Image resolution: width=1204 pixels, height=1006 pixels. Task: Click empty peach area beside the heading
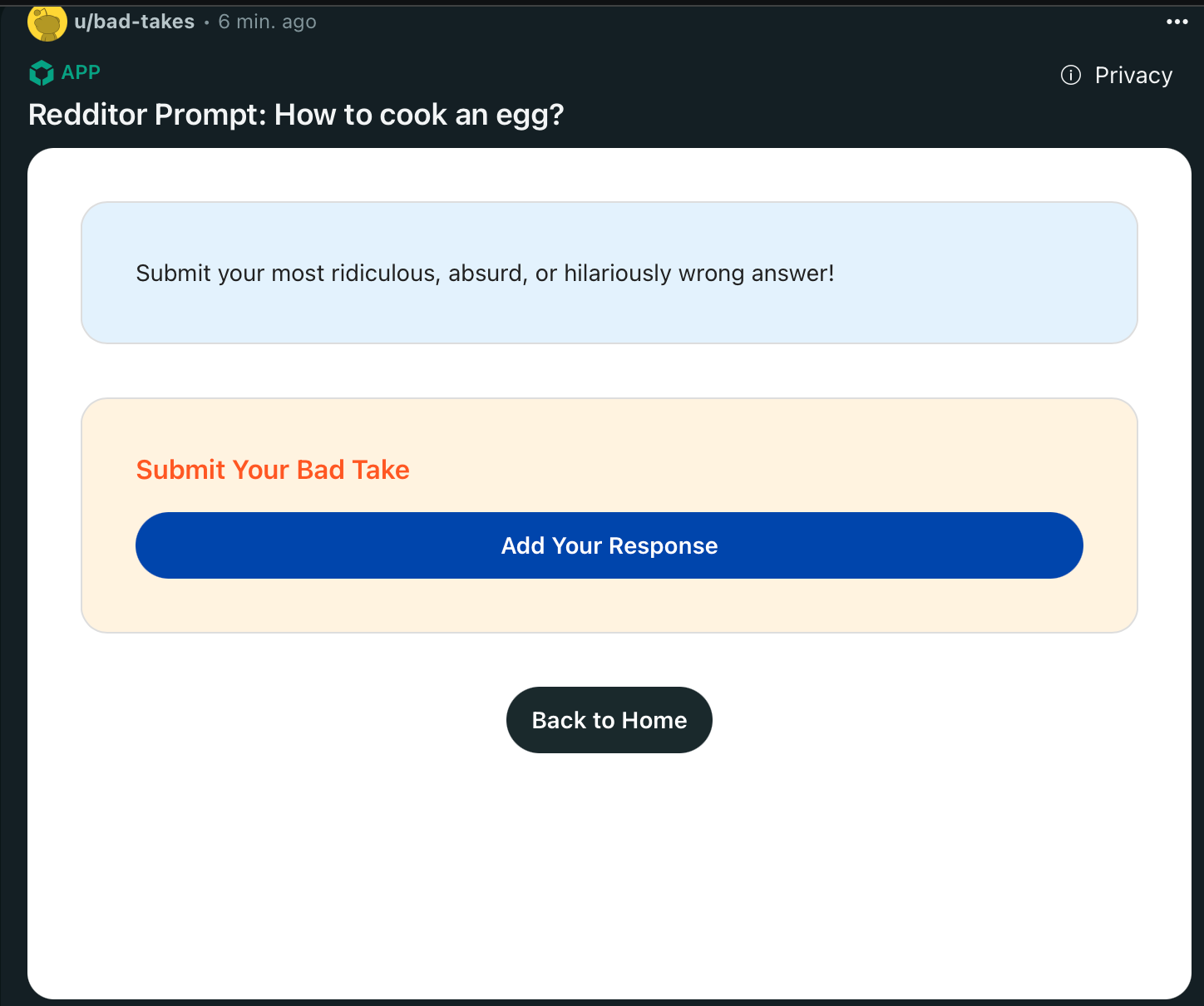[x=748, y=470]
